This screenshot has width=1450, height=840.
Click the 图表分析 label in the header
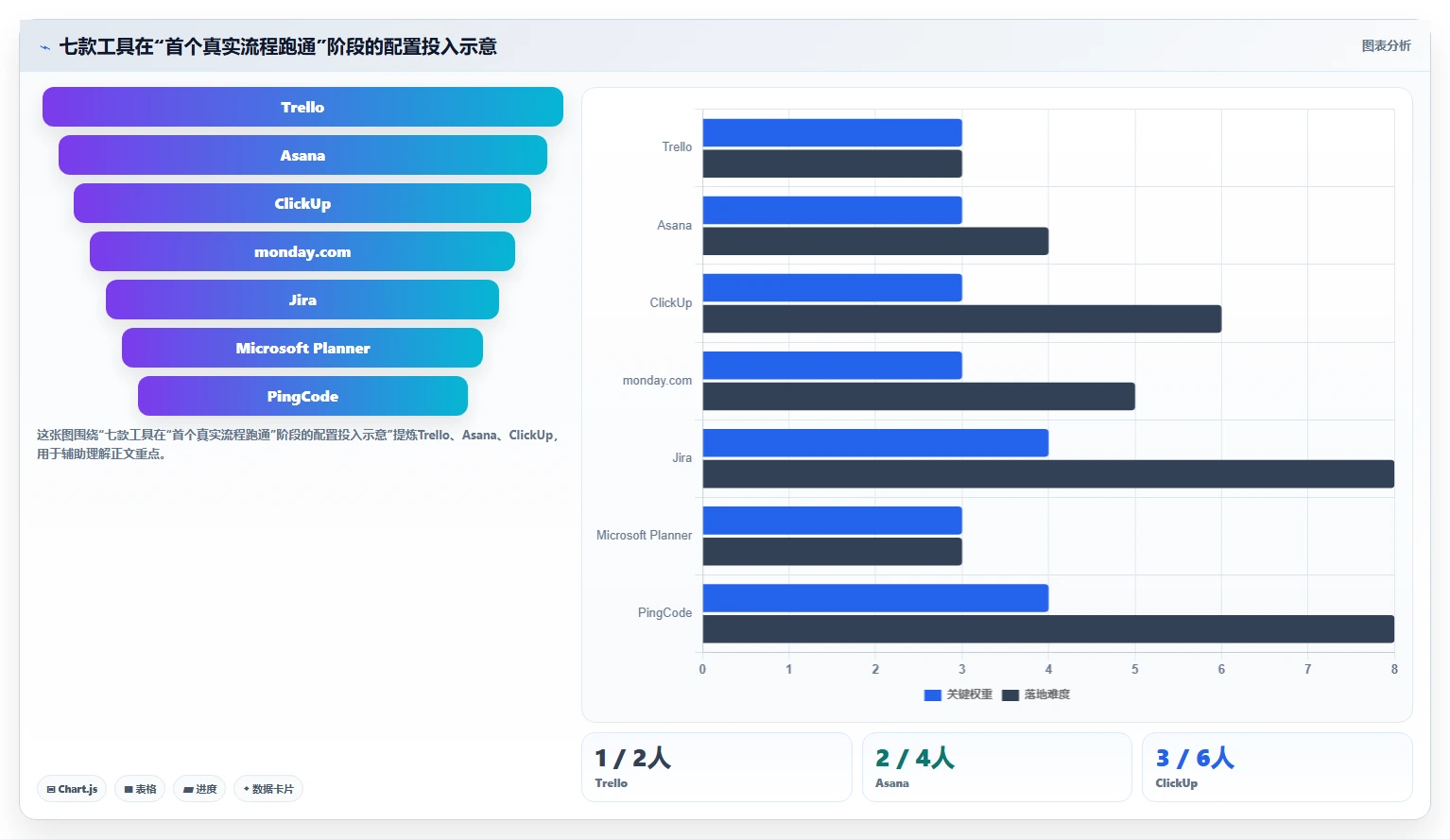[x=1386, y=45]
